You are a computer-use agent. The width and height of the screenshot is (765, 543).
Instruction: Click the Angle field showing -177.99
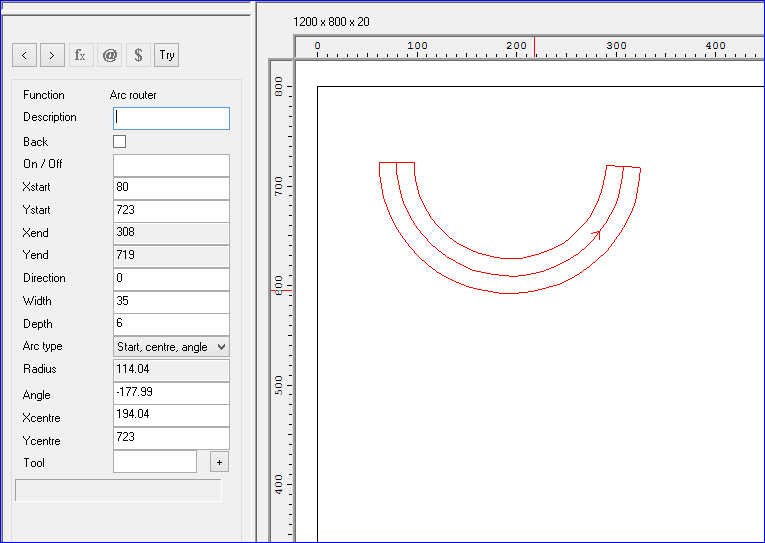coord(171,393)
